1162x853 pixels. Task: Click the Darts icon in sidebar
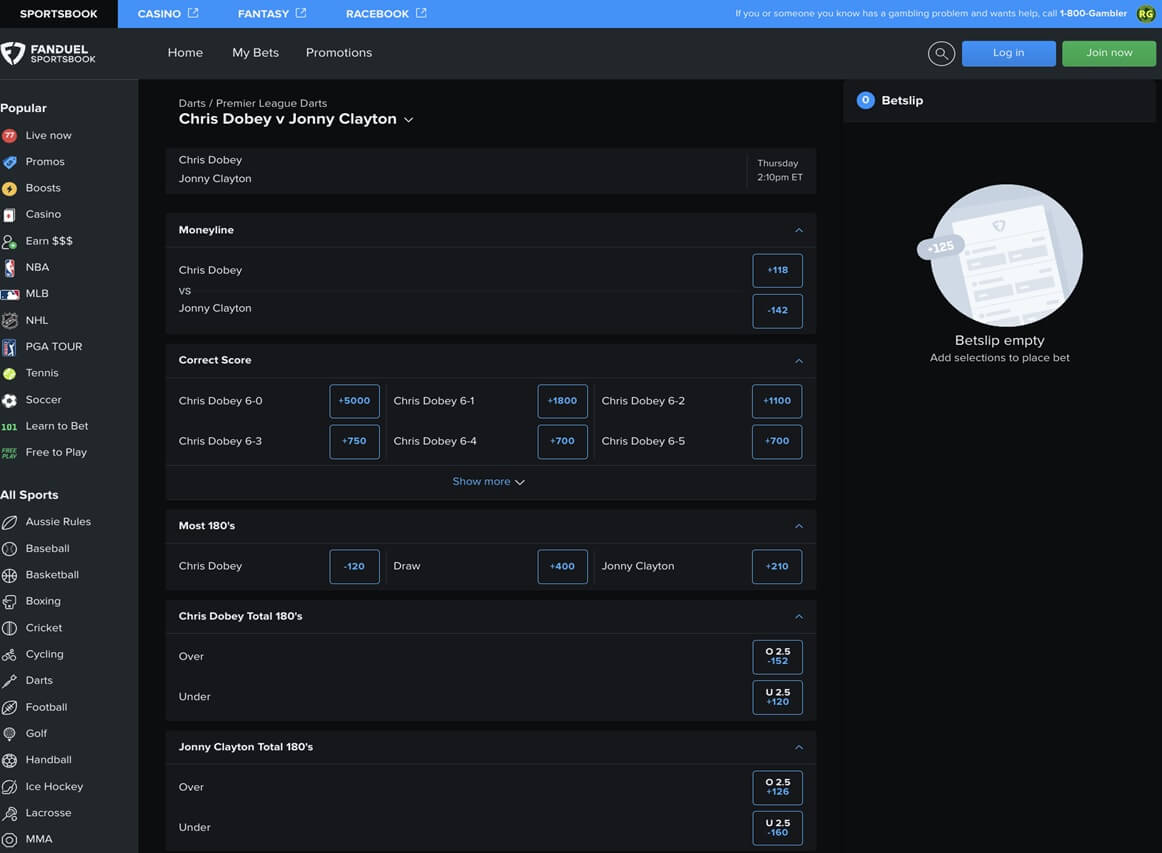[10, 681]
